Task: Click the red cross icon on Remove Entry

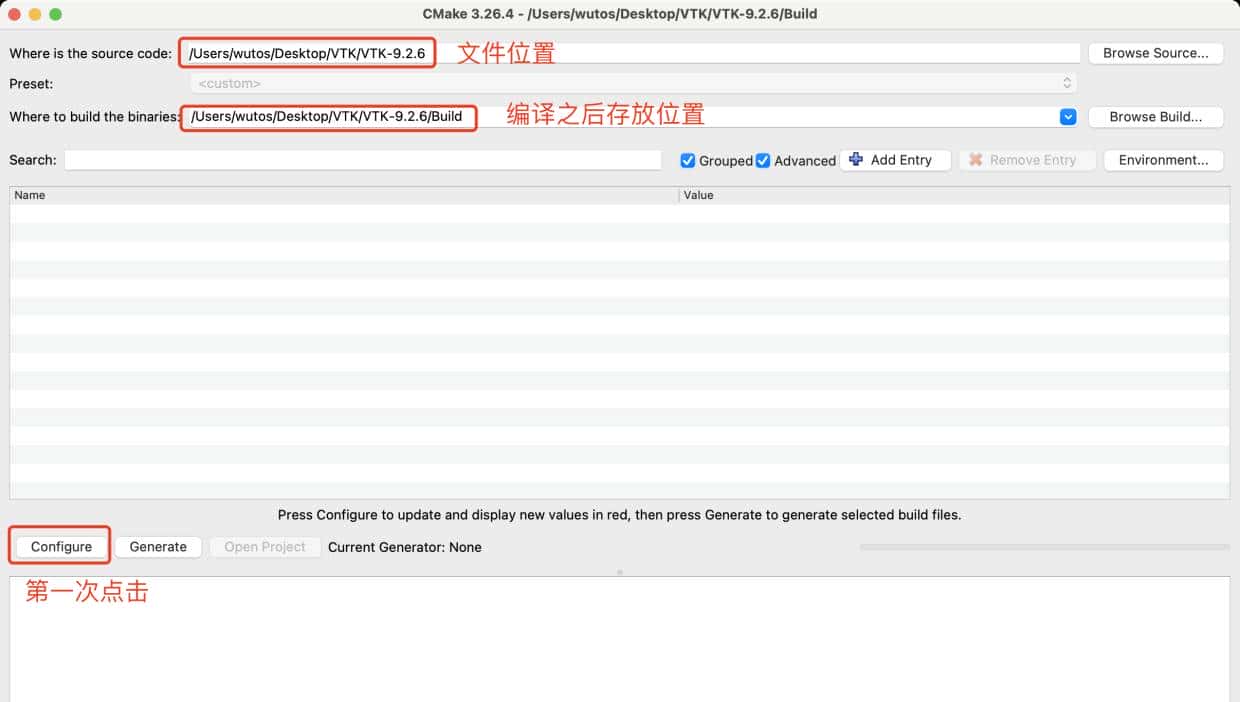Action: pyautogui.click(x=977, y=160)
